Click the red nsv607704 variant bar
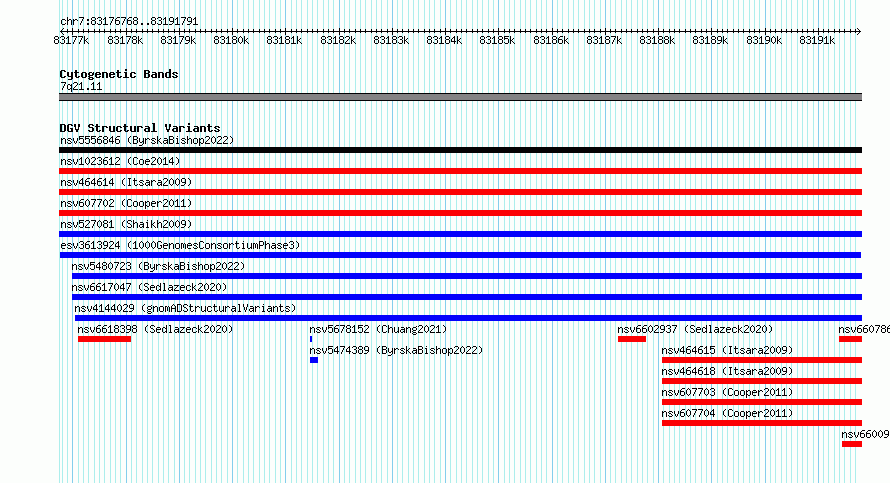The image size is (890, 483). click(x=762, y=423)
